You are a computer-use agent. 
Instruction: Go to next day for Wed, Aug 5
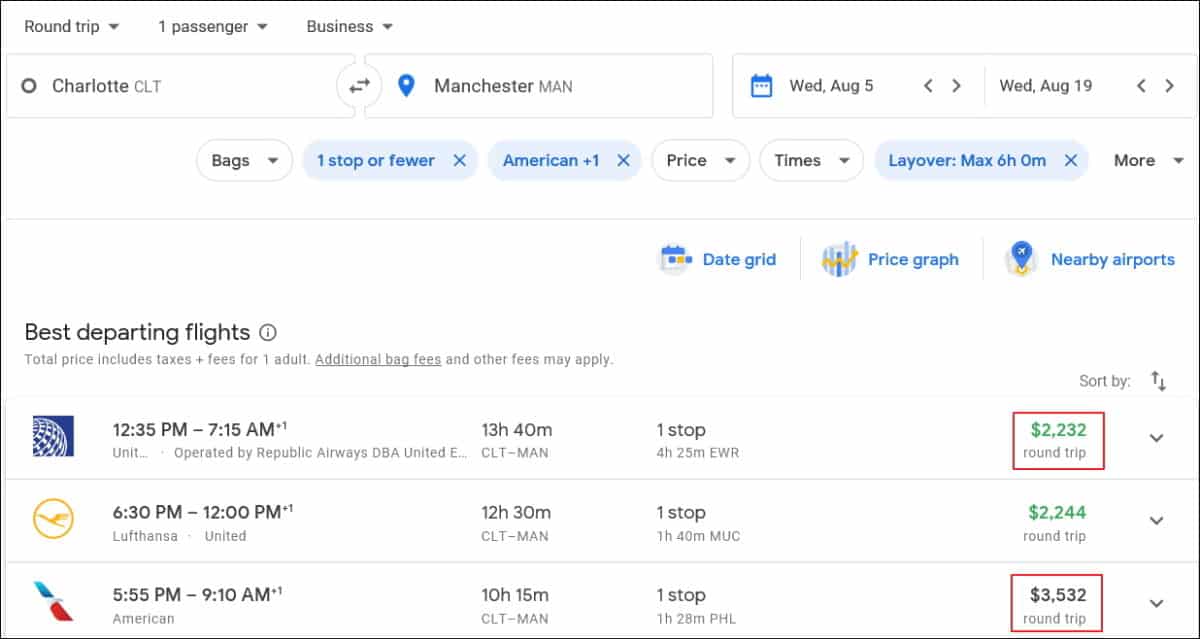pos(956,86)
